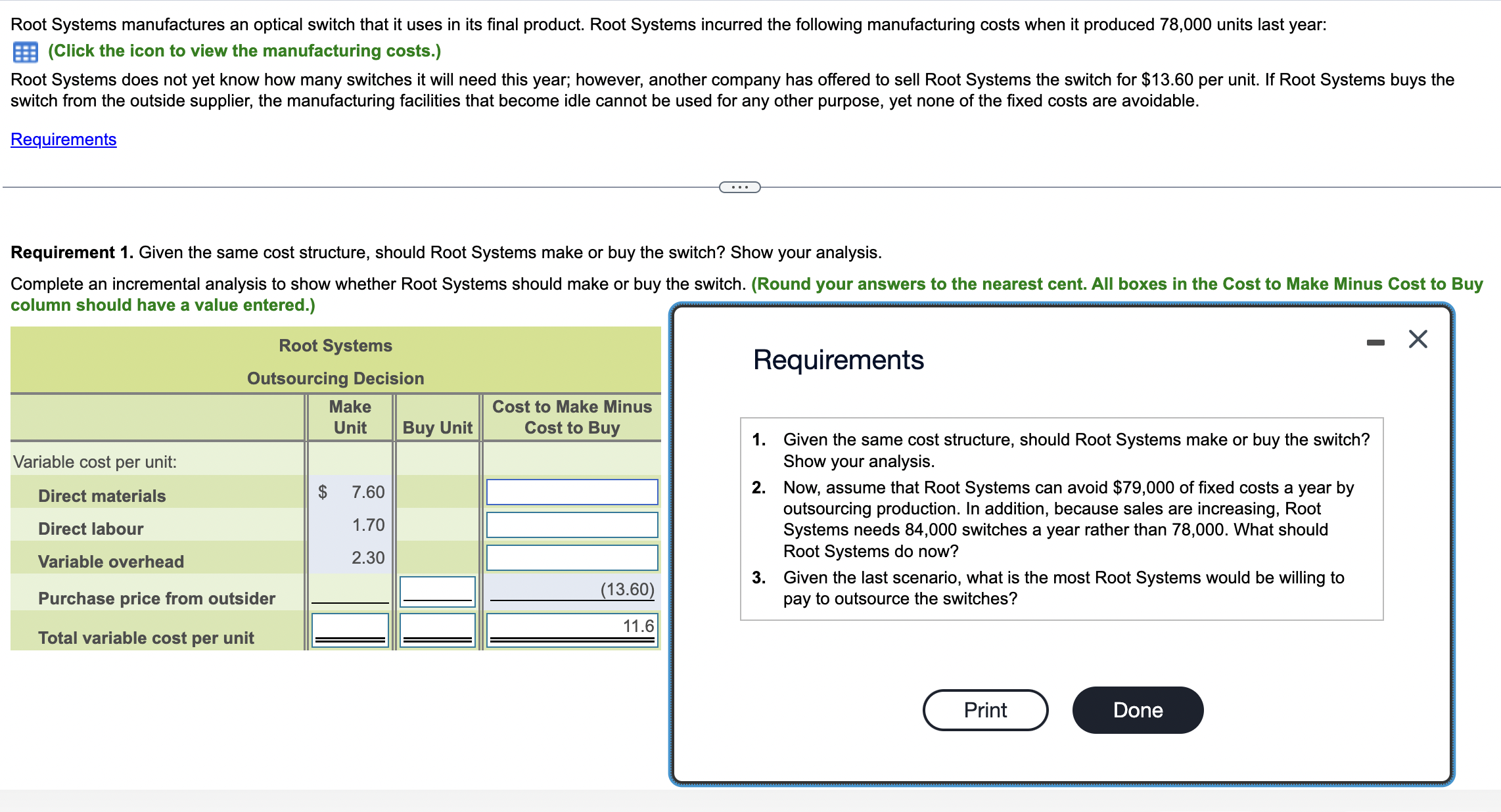
Task: Click Total variable cost Buy Unit box
Action: pos(438,629)
